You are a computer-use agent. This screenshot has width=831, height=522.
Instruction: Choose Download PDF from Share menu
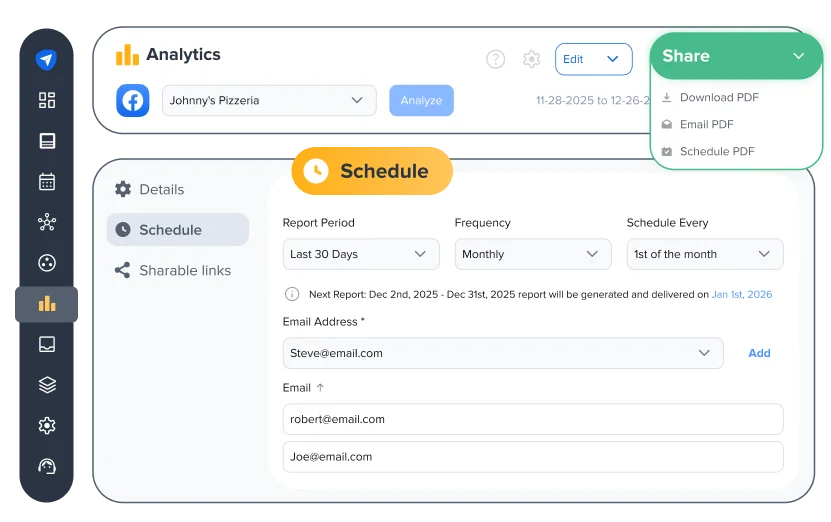point(718,98)
